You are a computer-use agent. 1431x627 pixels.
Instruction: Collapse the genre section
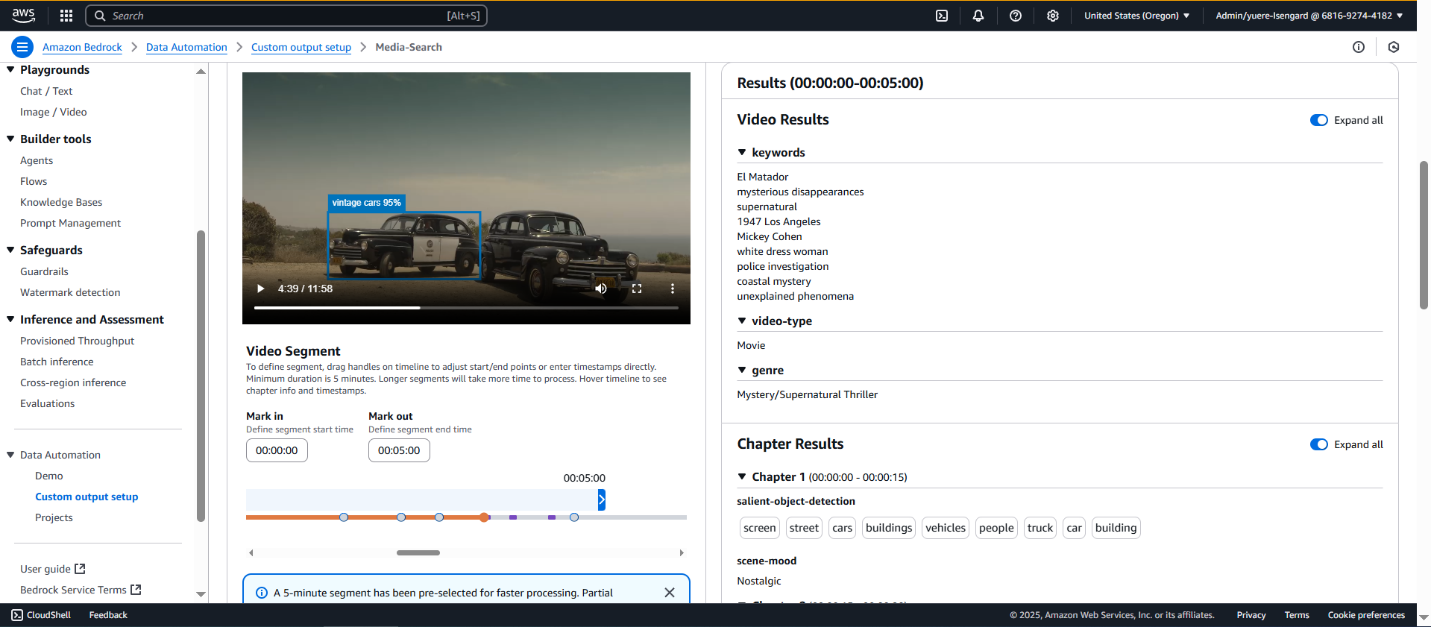[x=742, y=370]
